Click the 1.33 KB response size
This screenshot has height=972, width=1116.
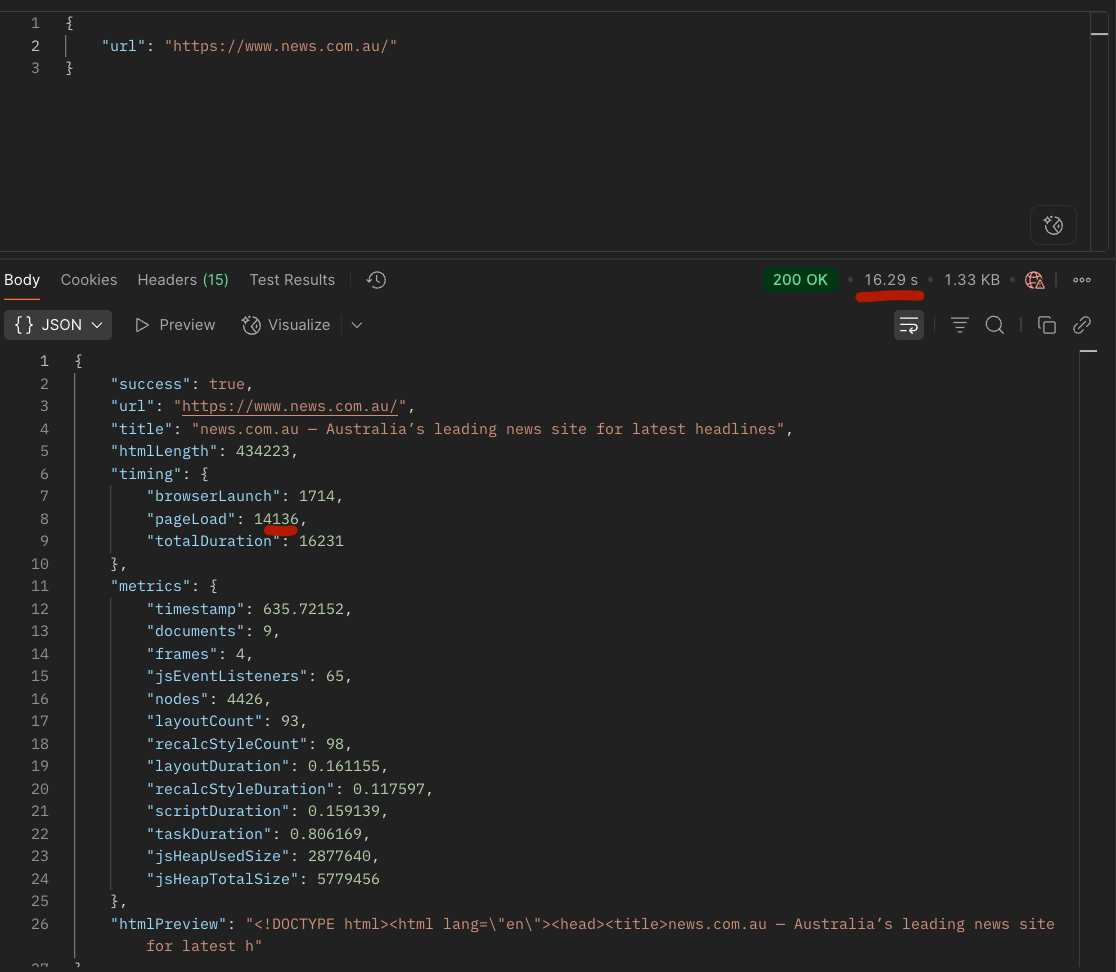[972, 280]
